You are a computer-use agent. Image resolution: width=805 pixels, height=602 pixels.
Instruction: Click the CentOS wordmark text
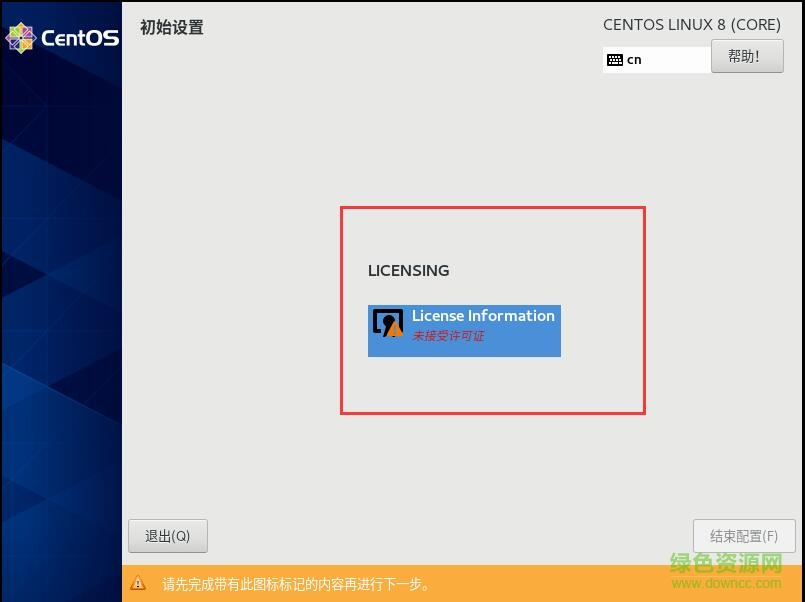(80, 39)
